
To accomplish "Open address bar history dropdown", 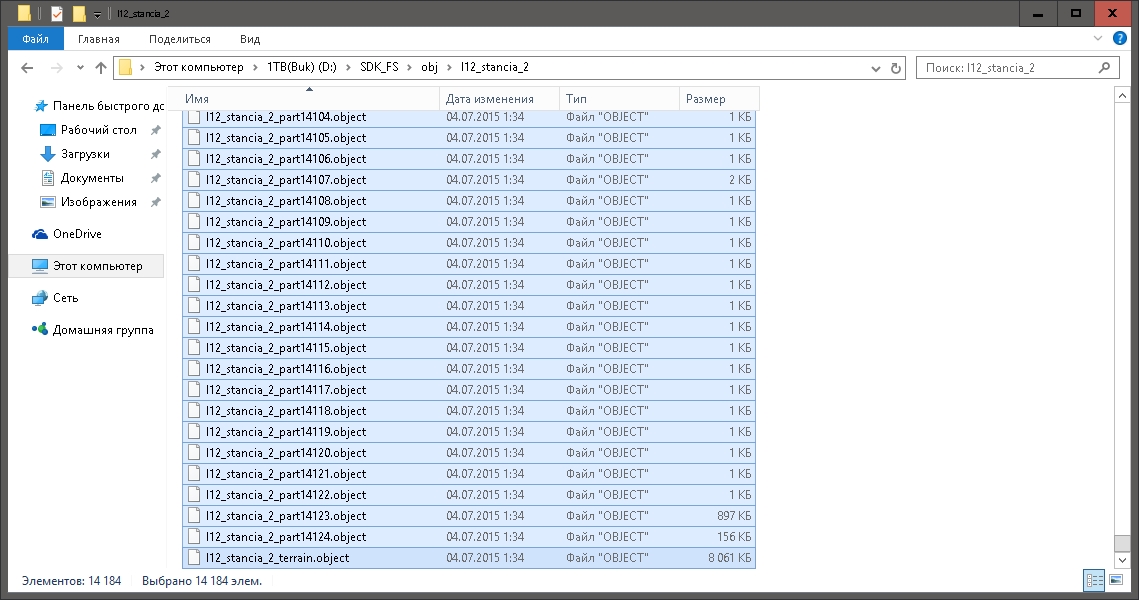I will click(x=874, y=68).
